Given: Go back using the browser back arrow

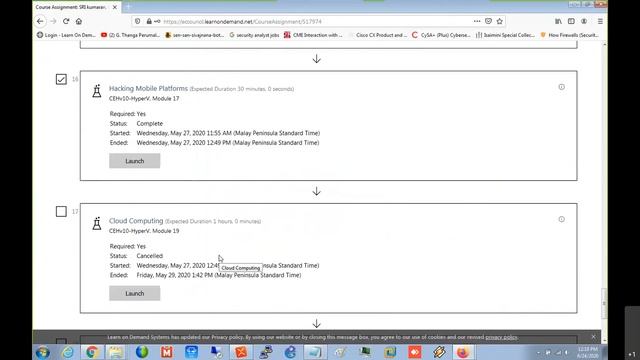Looking at the screenshot, I should coord(40,21).
